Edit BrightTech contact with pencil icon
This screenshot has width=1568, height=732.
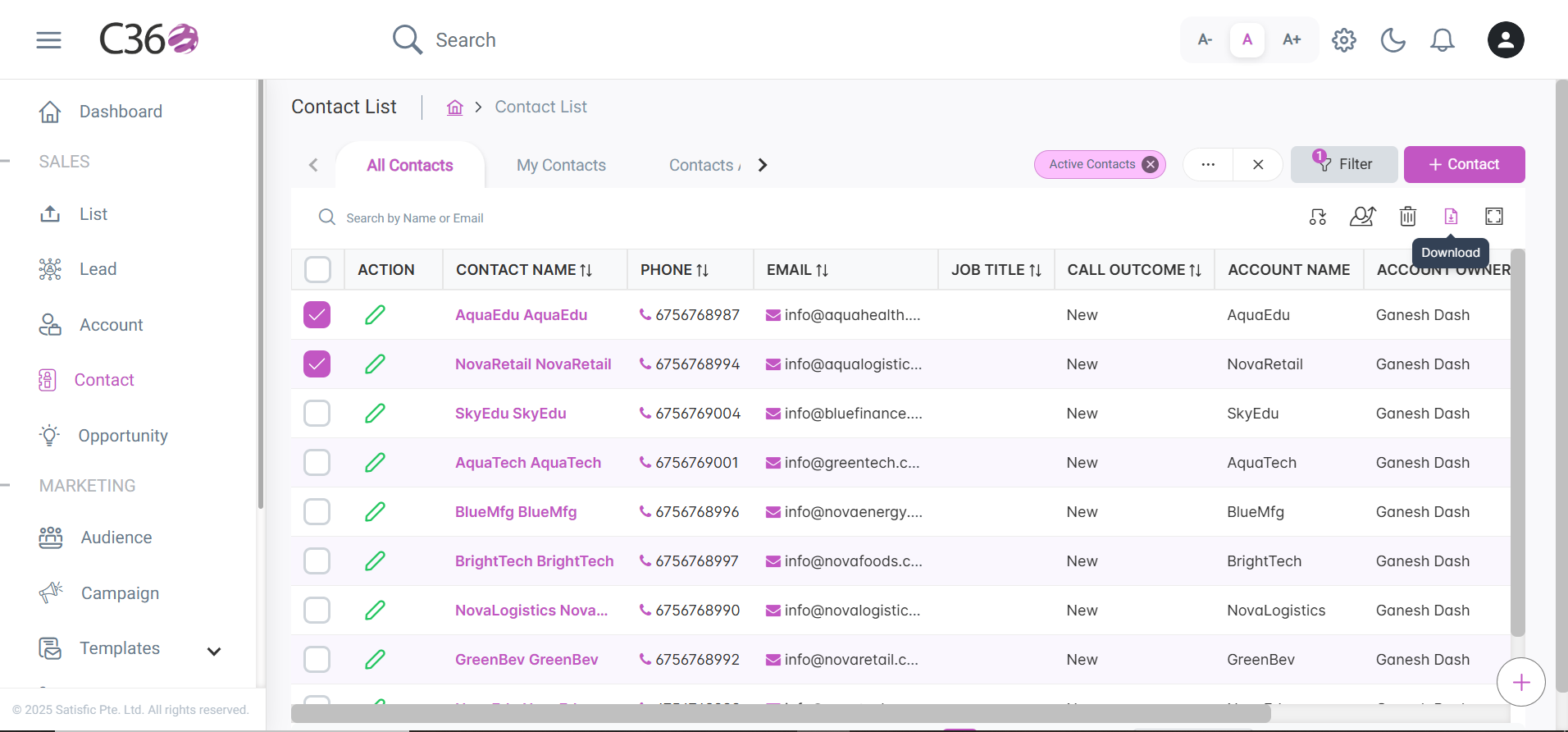click(x=375, y=560)
